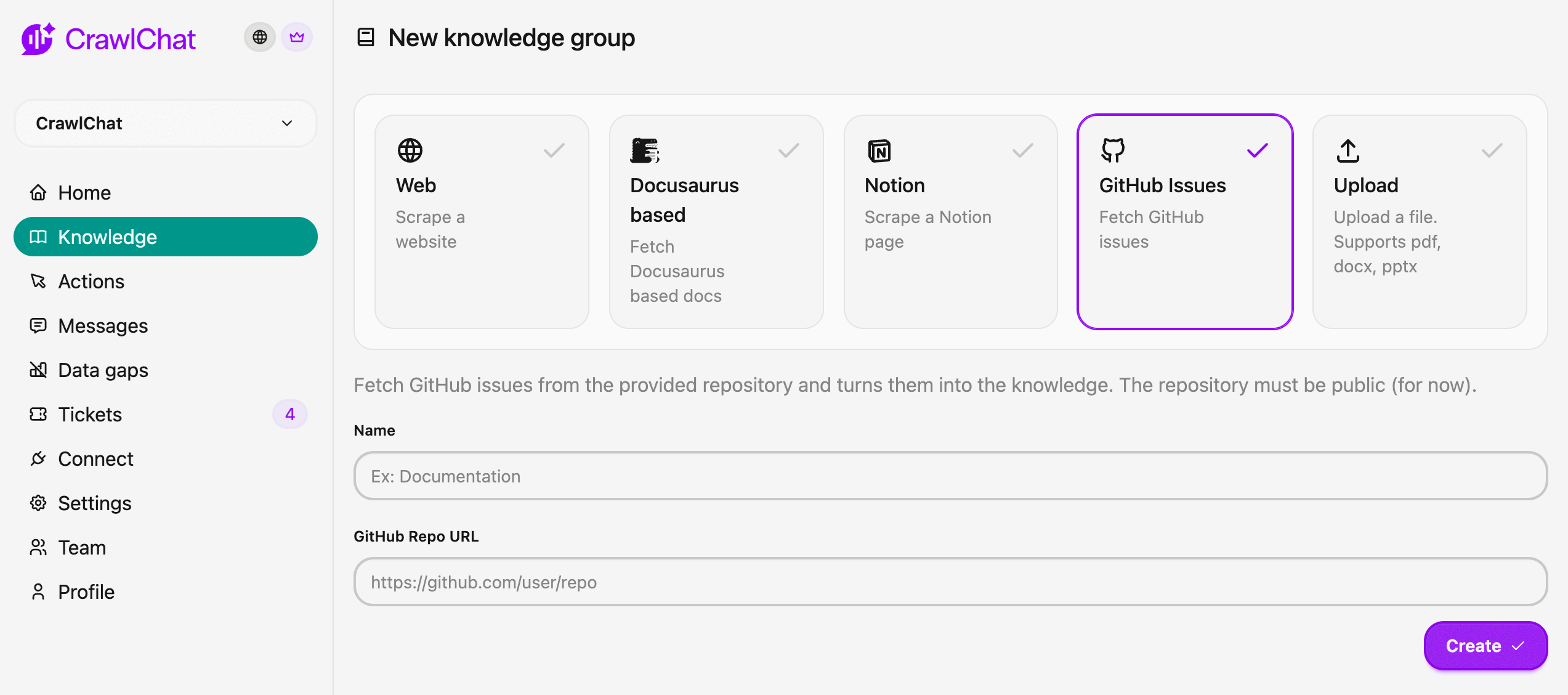Click the 'Scrape a Notion page' text
The width and height of the screenshot is (1568, 695).
click(927, 229)
